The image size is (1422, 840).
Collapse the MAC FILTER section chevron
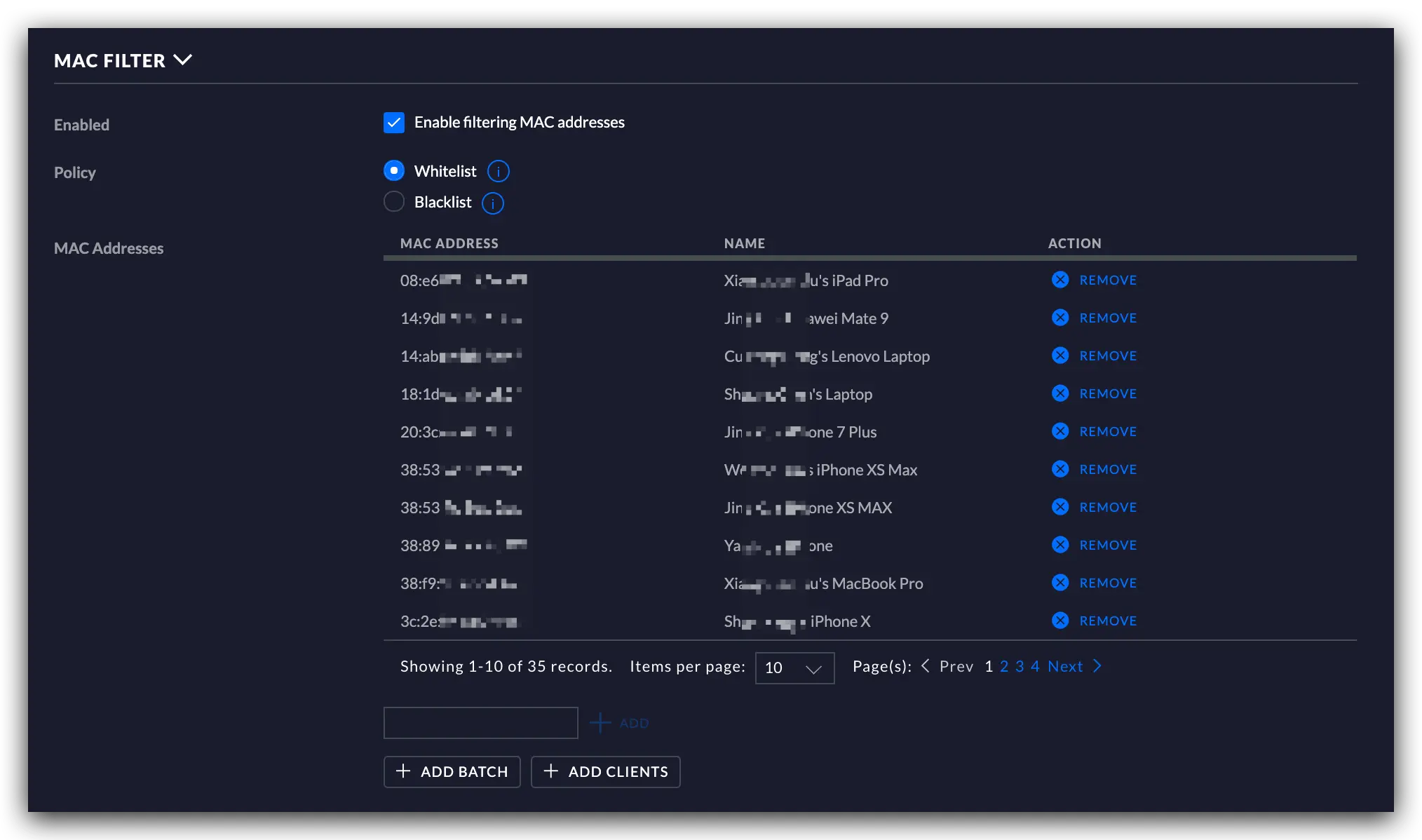[182, 60]
